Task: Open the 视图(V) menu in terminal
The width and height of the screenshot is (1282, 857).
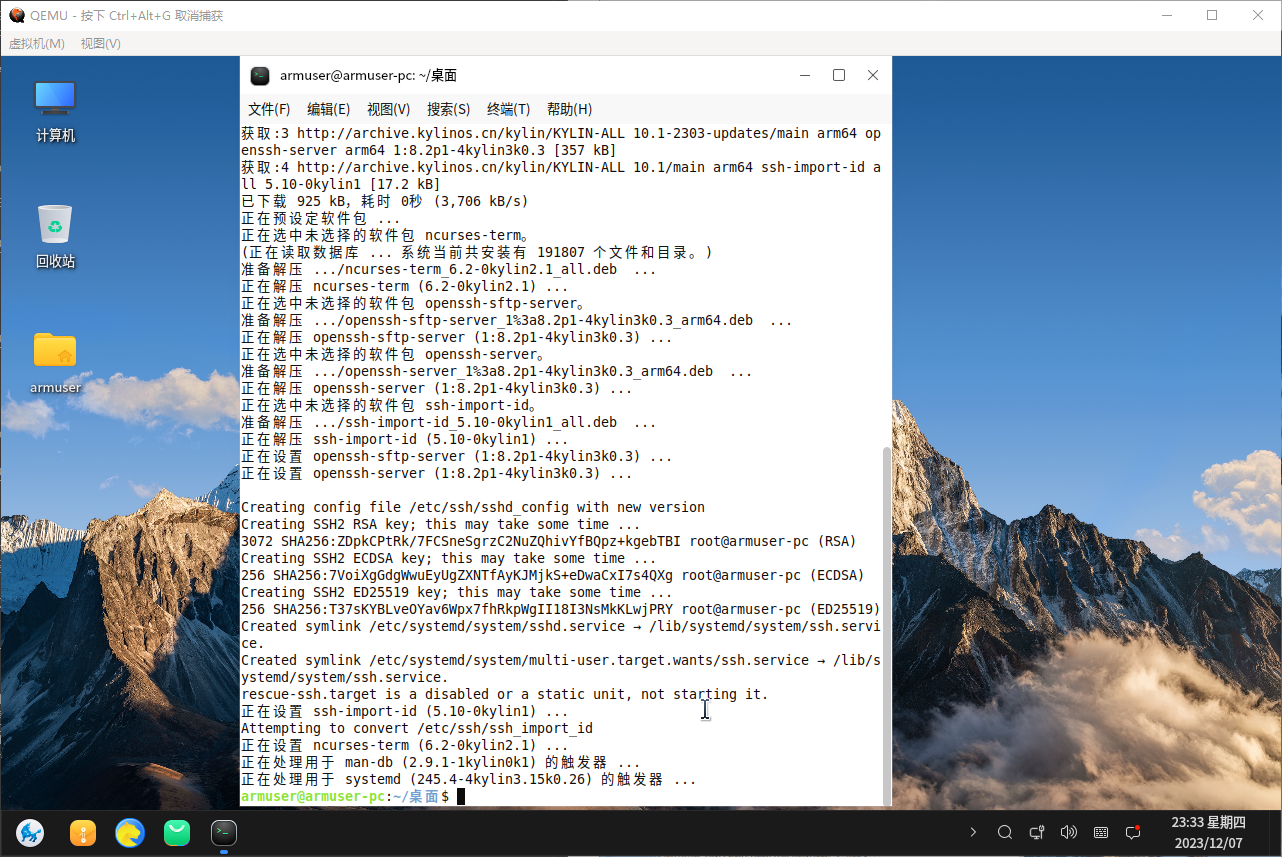Action: 388,109
